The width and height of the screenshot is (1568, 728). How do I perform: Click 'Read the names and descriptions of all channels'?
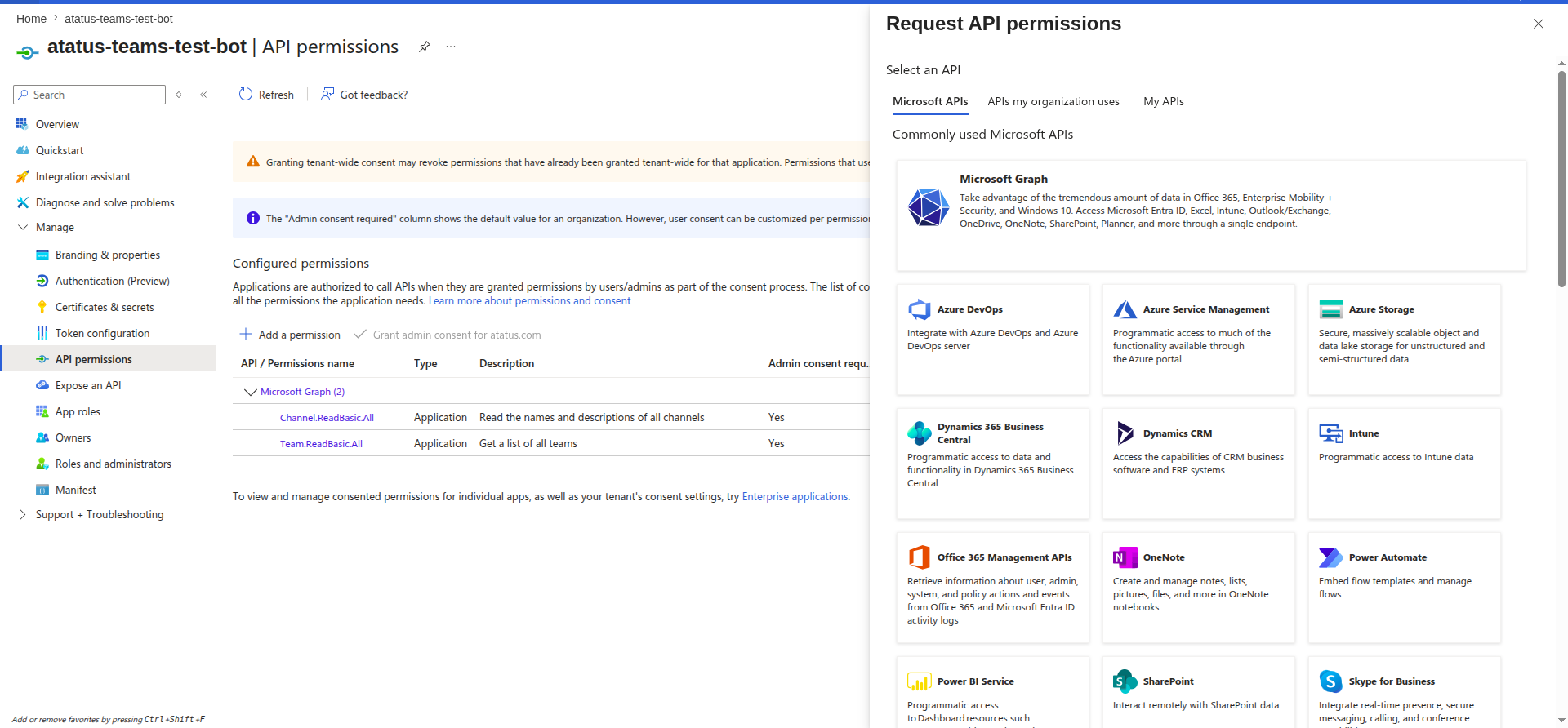pos(591,418)
